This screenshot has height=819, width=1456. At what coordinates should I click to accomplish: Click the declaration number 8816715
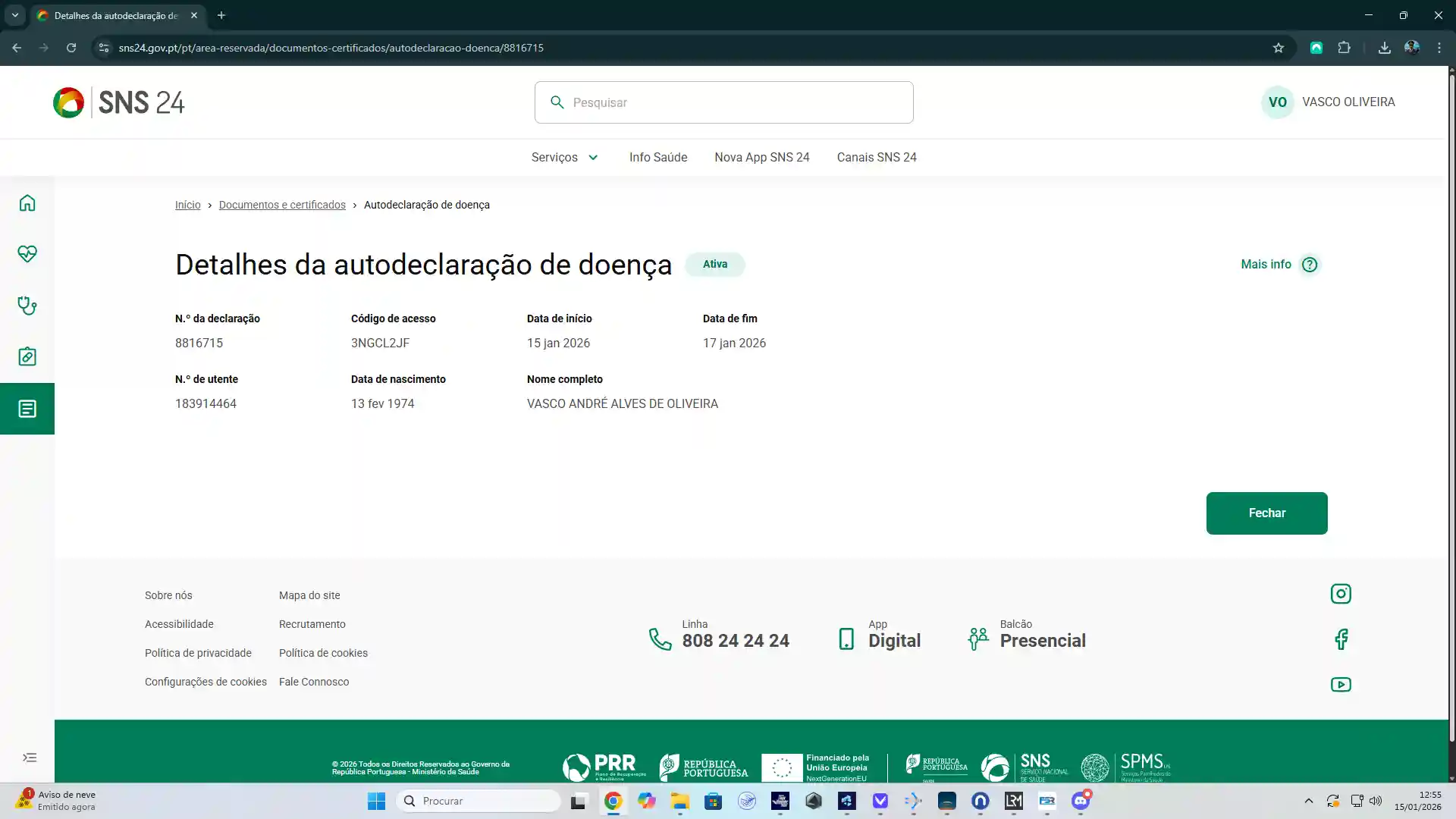click(x=199, y=344)
